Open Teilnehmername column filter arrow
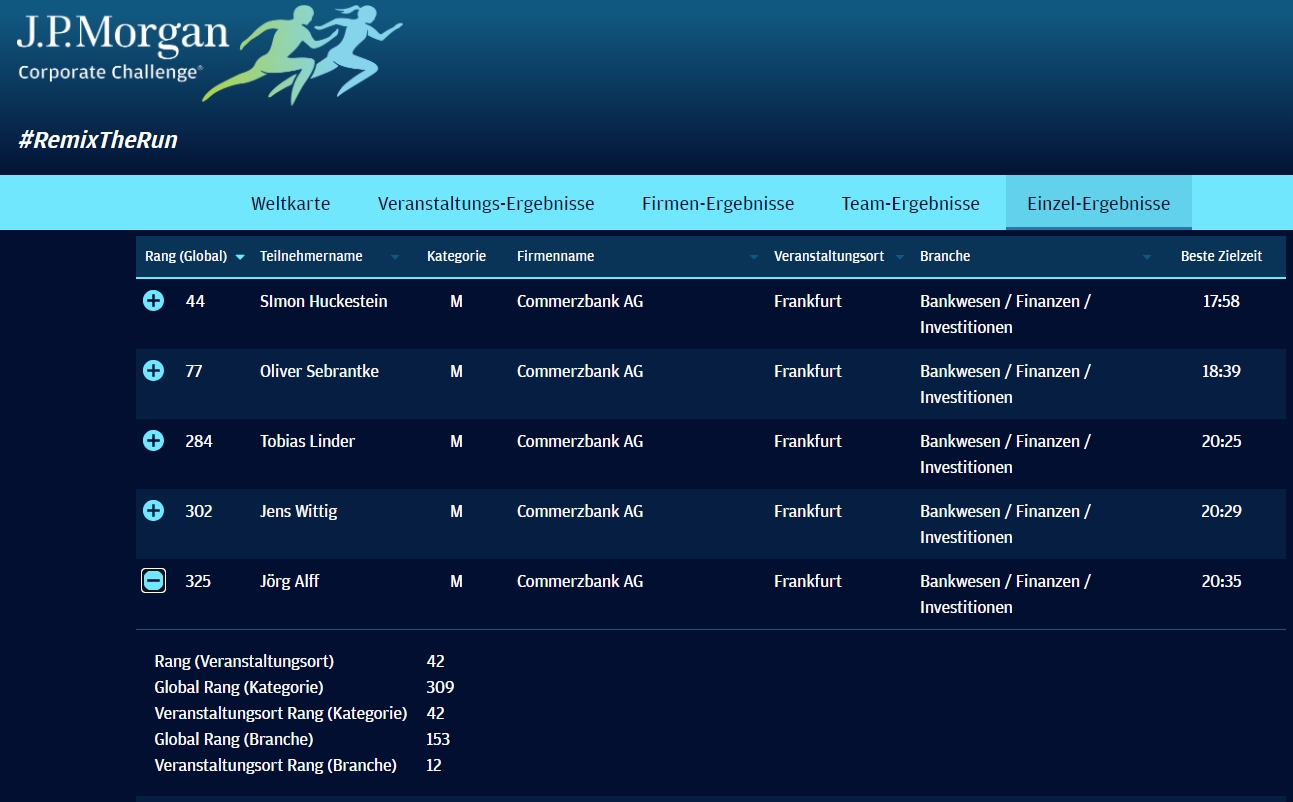 [395, 257]
